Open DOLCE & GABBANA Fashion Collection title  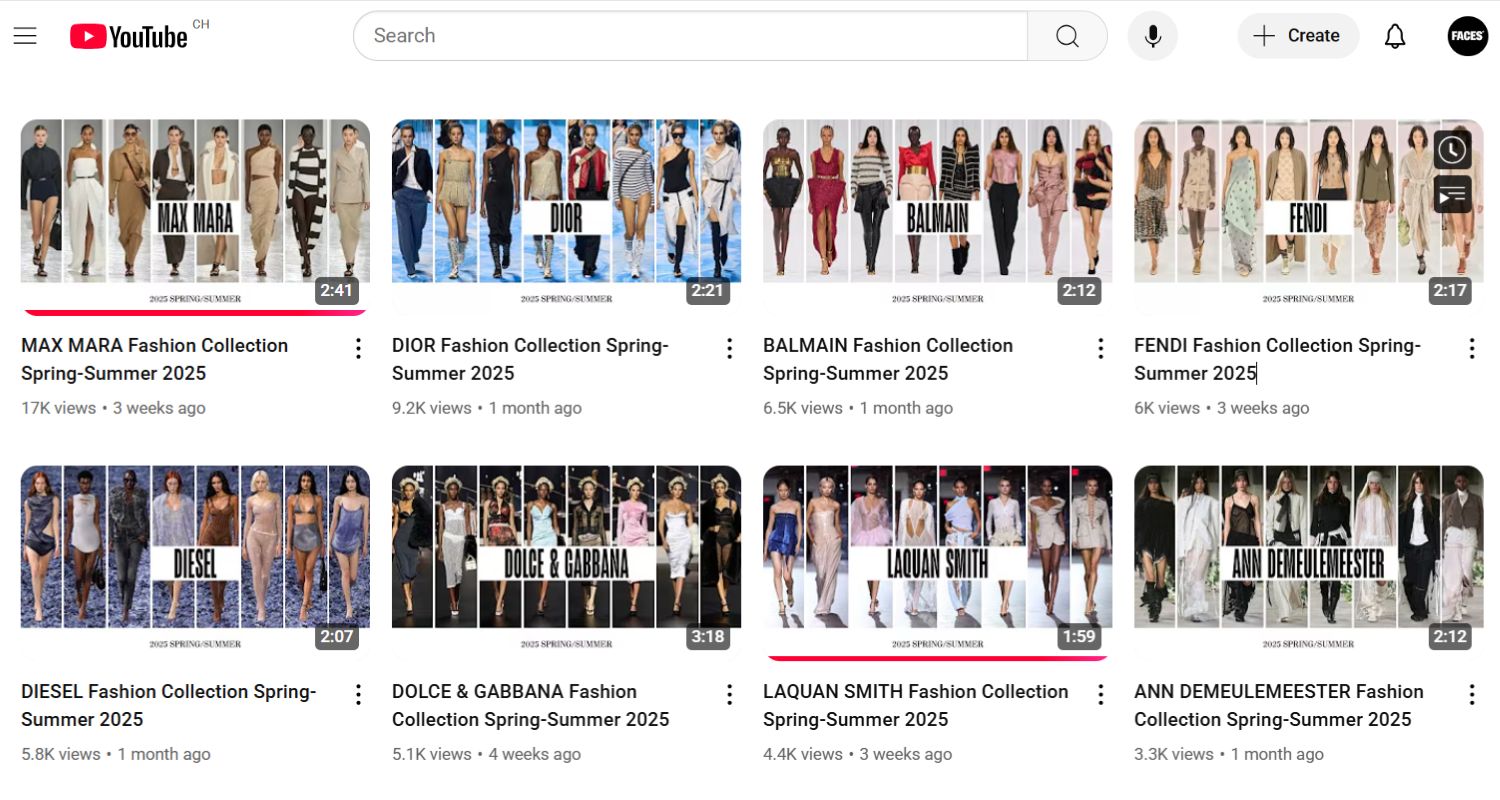click(530, 705)
